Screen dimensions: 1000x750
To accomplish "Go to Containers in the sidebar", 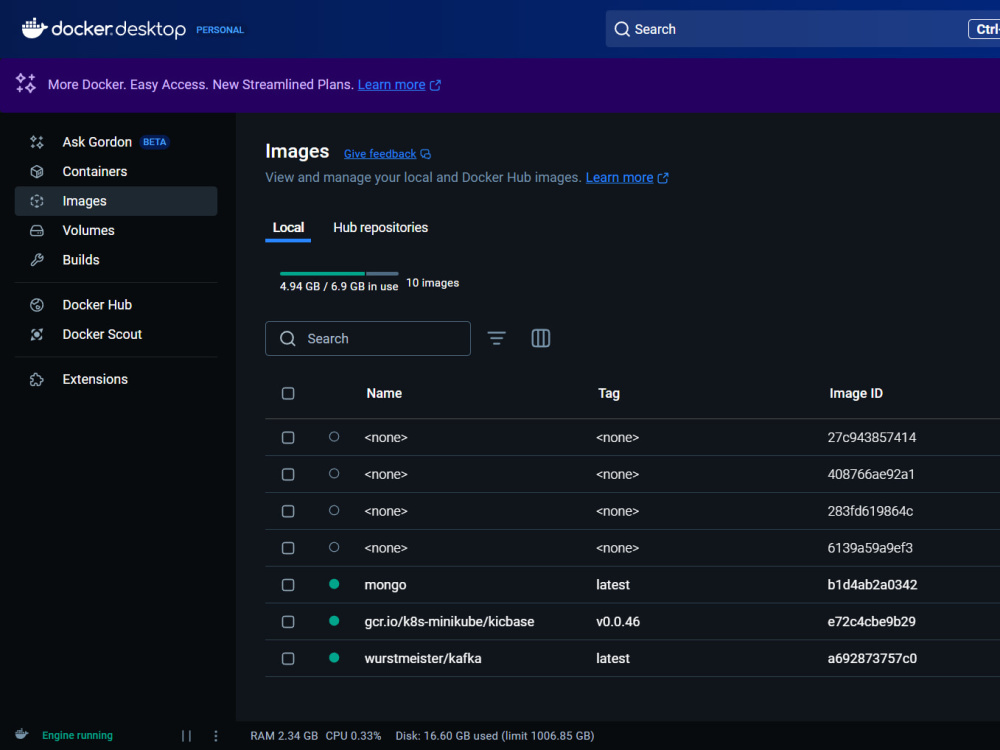I will point(115,172).
